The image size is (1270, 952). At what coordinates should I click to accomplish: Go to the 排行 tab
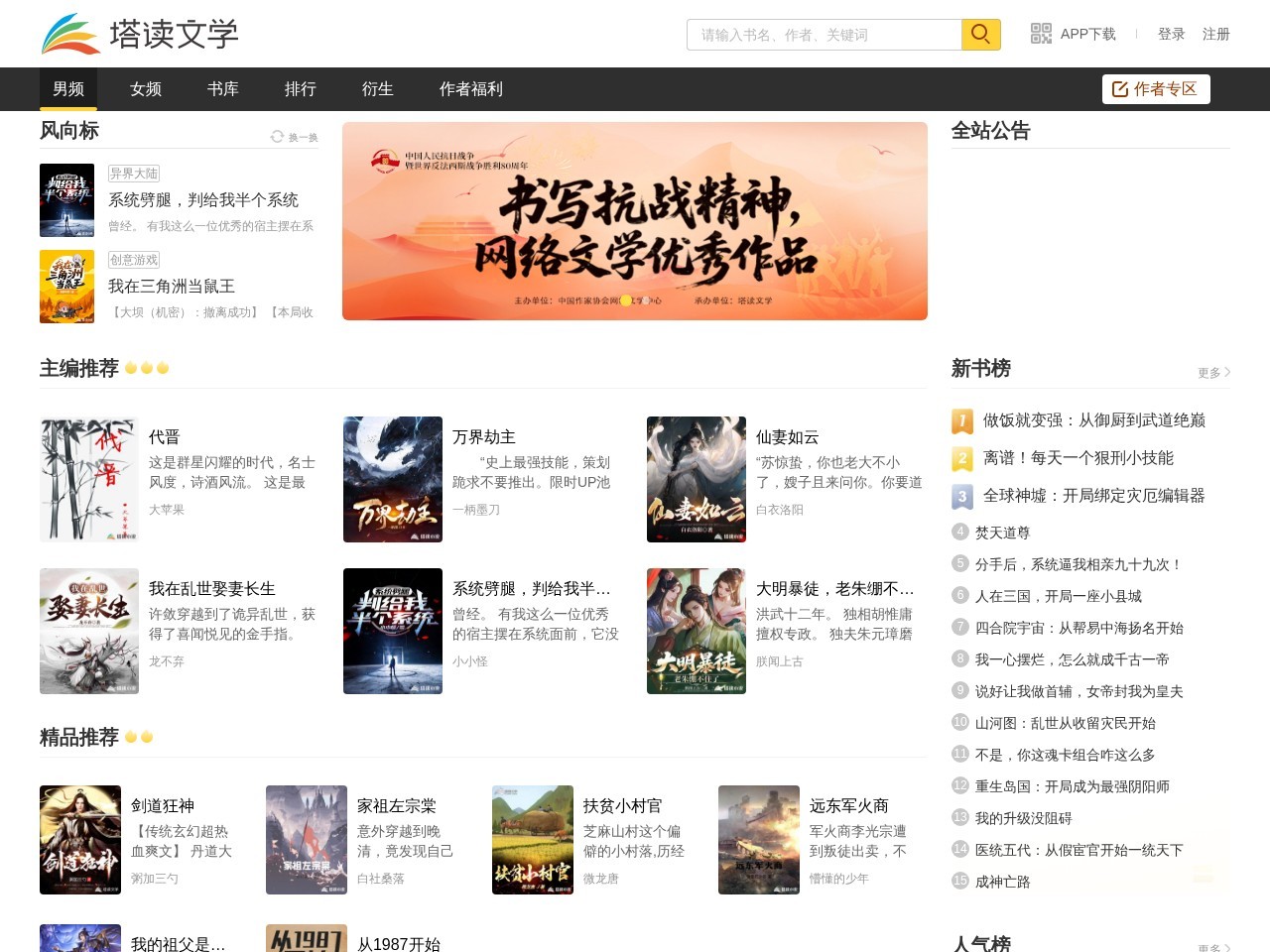[301, 89]
